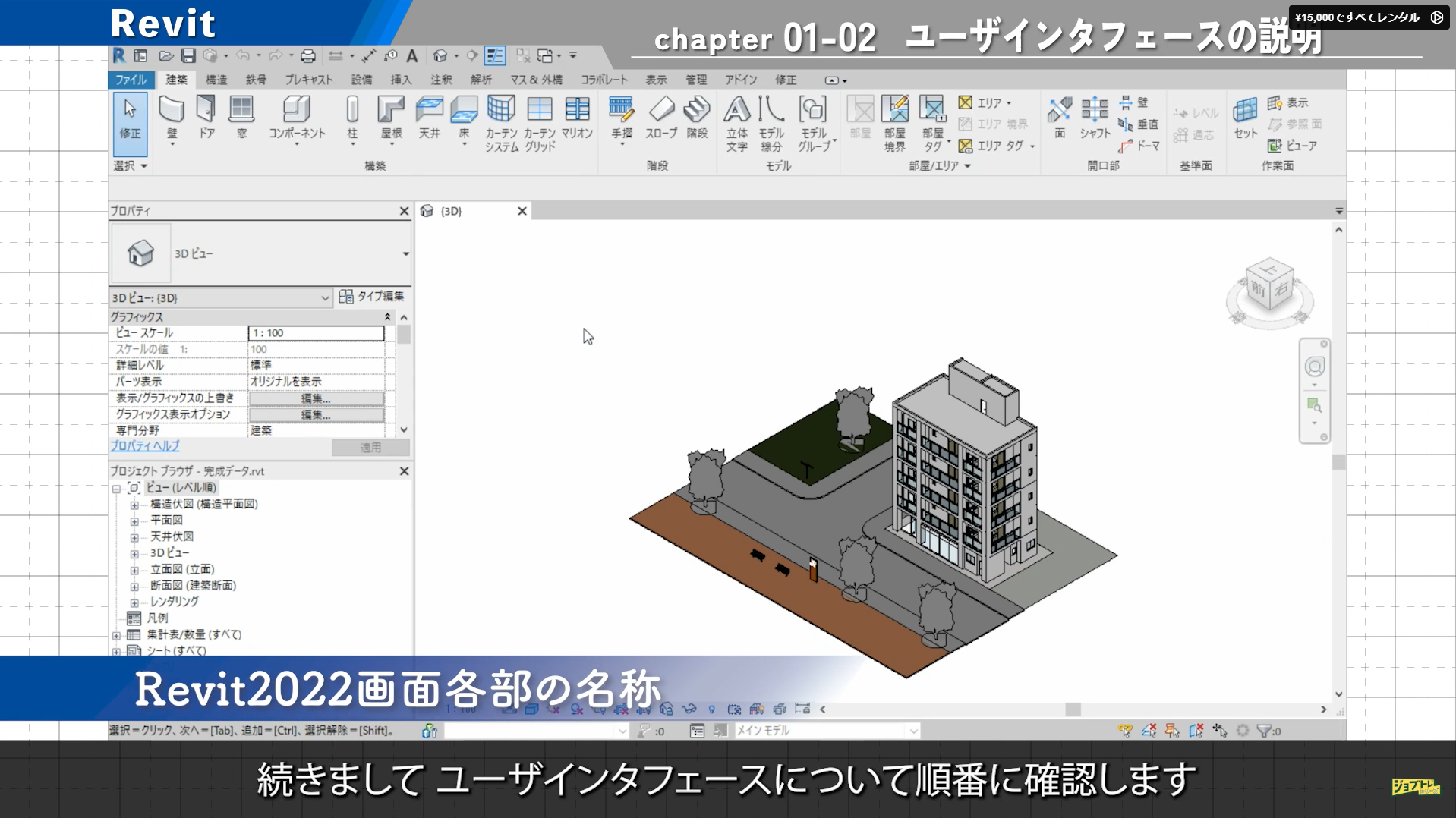Open the ファイル tab
The image size is (1456, 818).
pos(131,80)
